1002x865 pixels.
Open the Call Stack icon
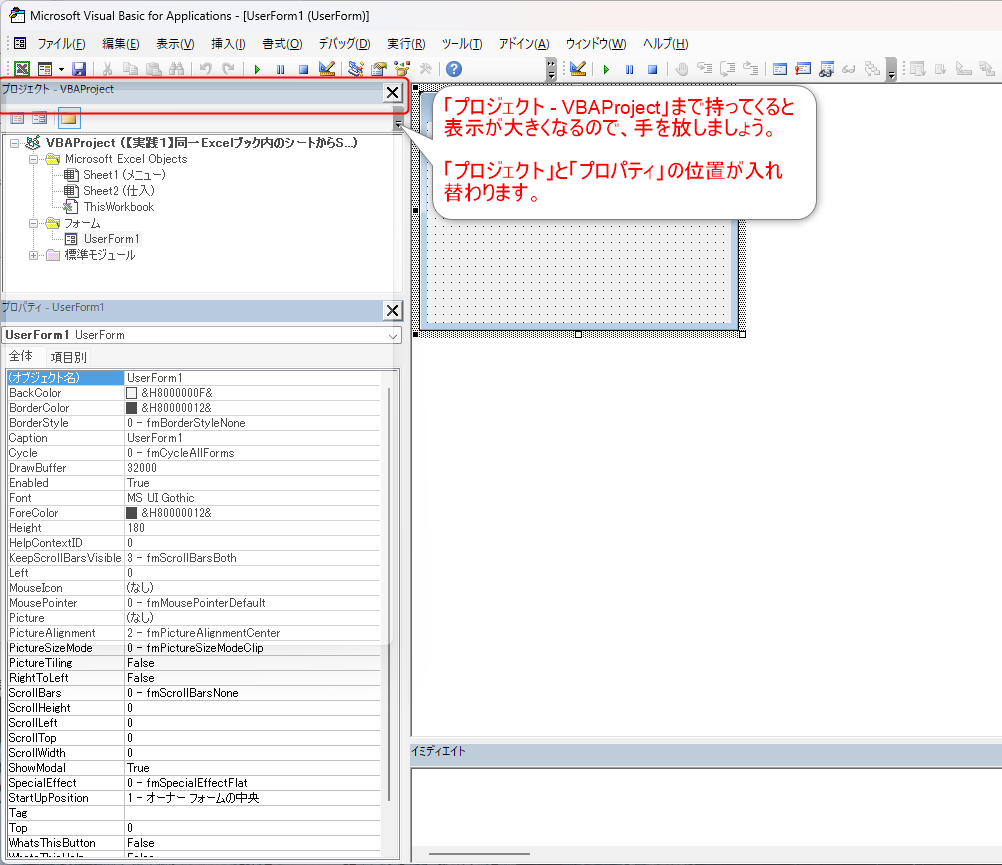click(x=872, y=69)
